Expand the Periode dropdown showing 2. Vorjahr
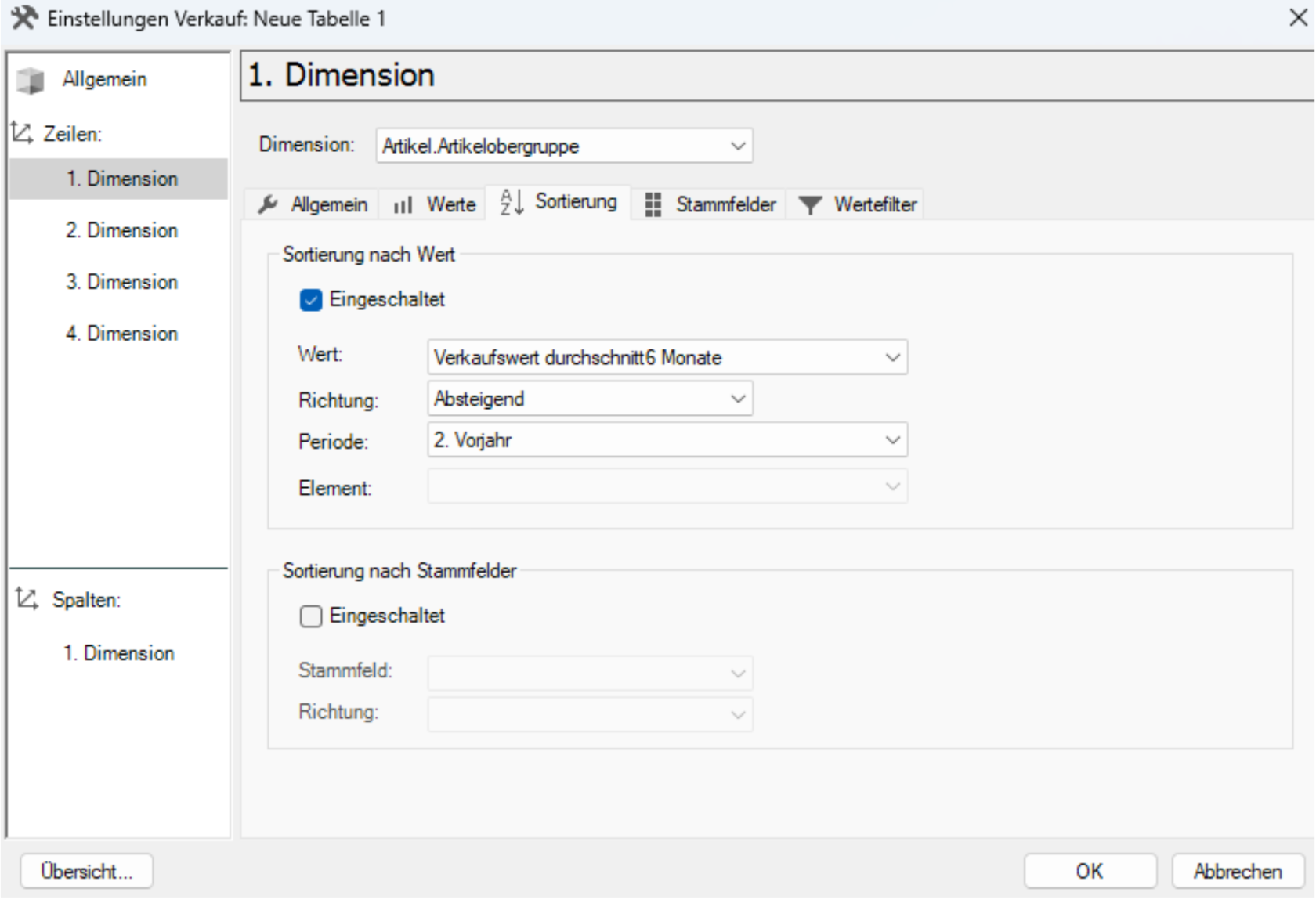 coord(667,440)
